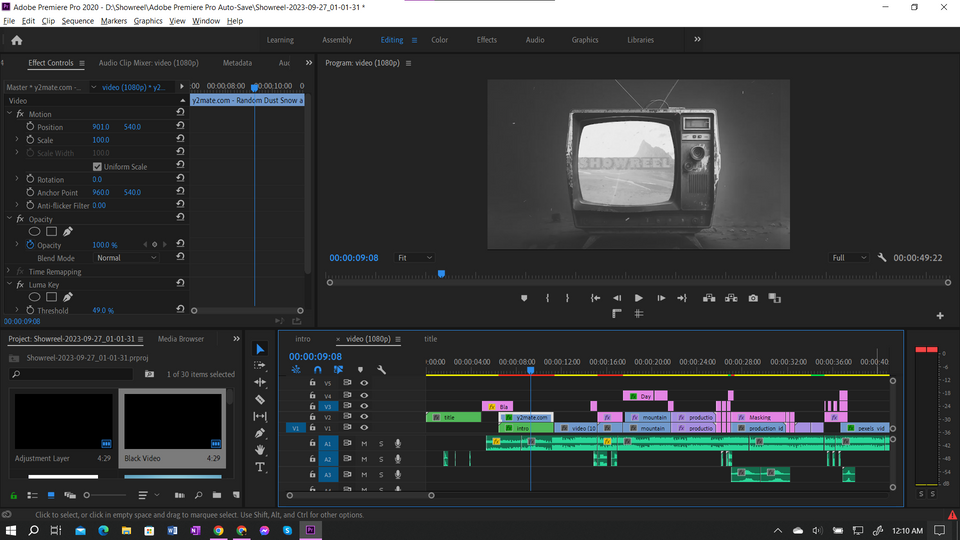Select the Hand tool
Image resolution: width=960 pixels, height=540 pixels.
tap(260, 450)
